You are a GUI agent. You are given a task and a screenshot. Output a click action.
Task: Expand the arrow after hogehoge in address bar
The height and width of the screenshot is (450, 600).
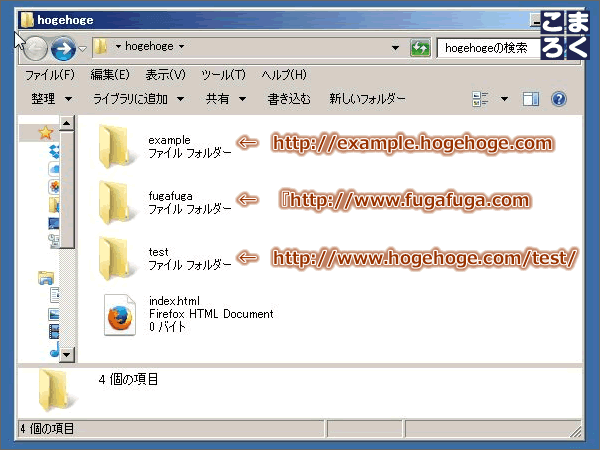click(x=181, y=47)
